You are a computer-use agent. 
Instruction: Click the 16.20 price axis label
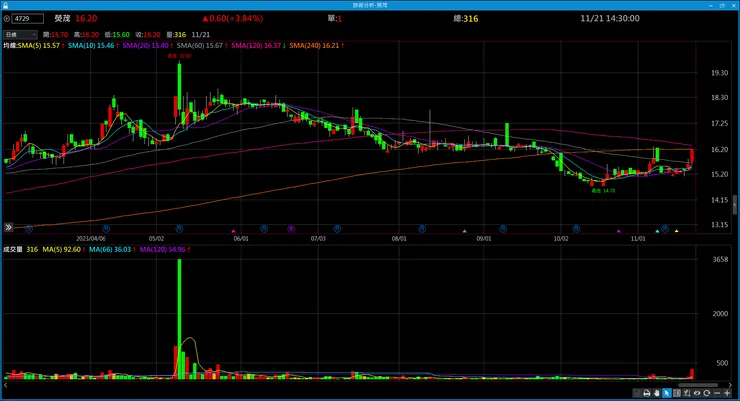(x=720, y=150)
